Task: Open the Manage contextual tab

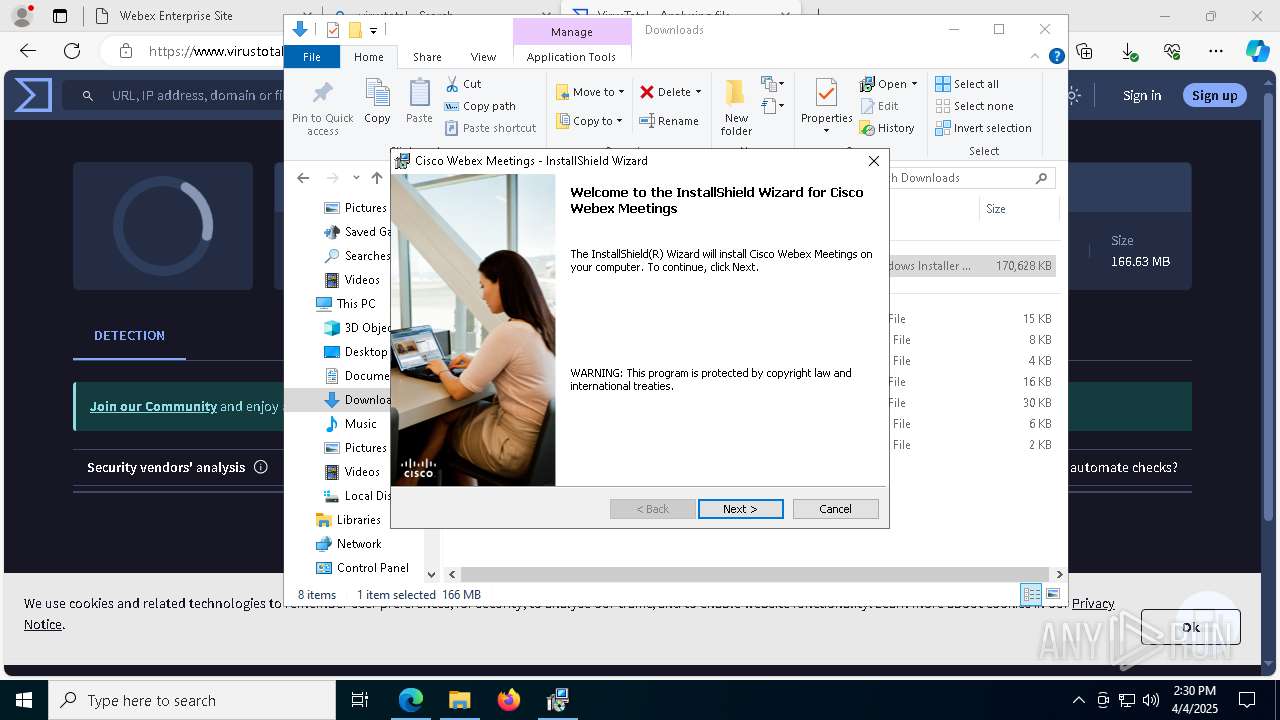Action: (572, 32)
